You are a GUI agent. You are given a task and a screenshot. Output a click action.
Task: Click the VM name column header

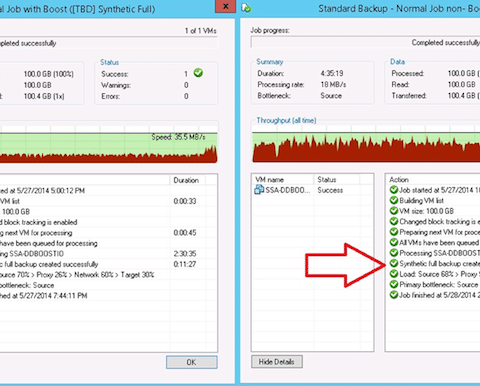click(283, 180)
